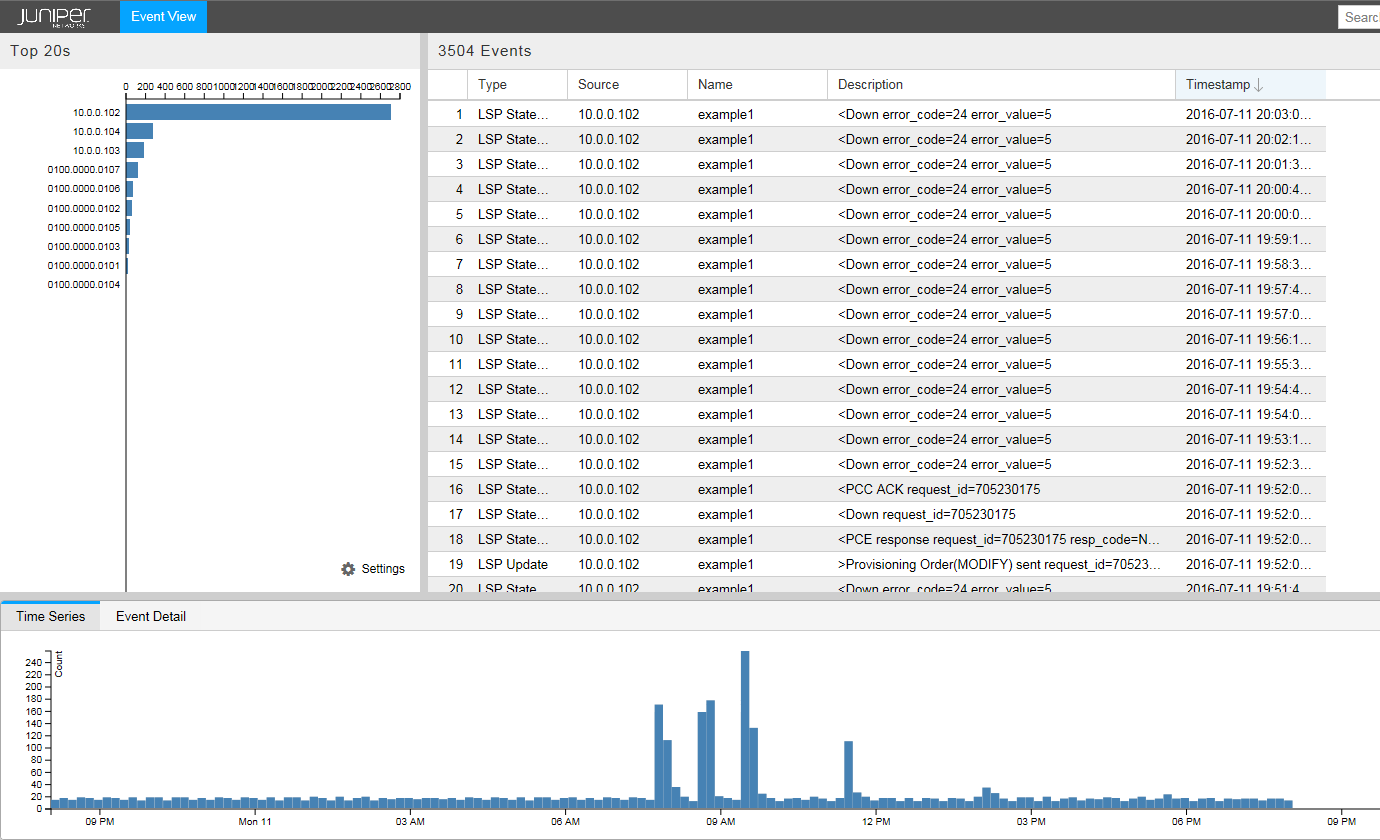Click the Description column header
The width and height of the screenshot is (1380, 840).
click(x=870, y=85)
